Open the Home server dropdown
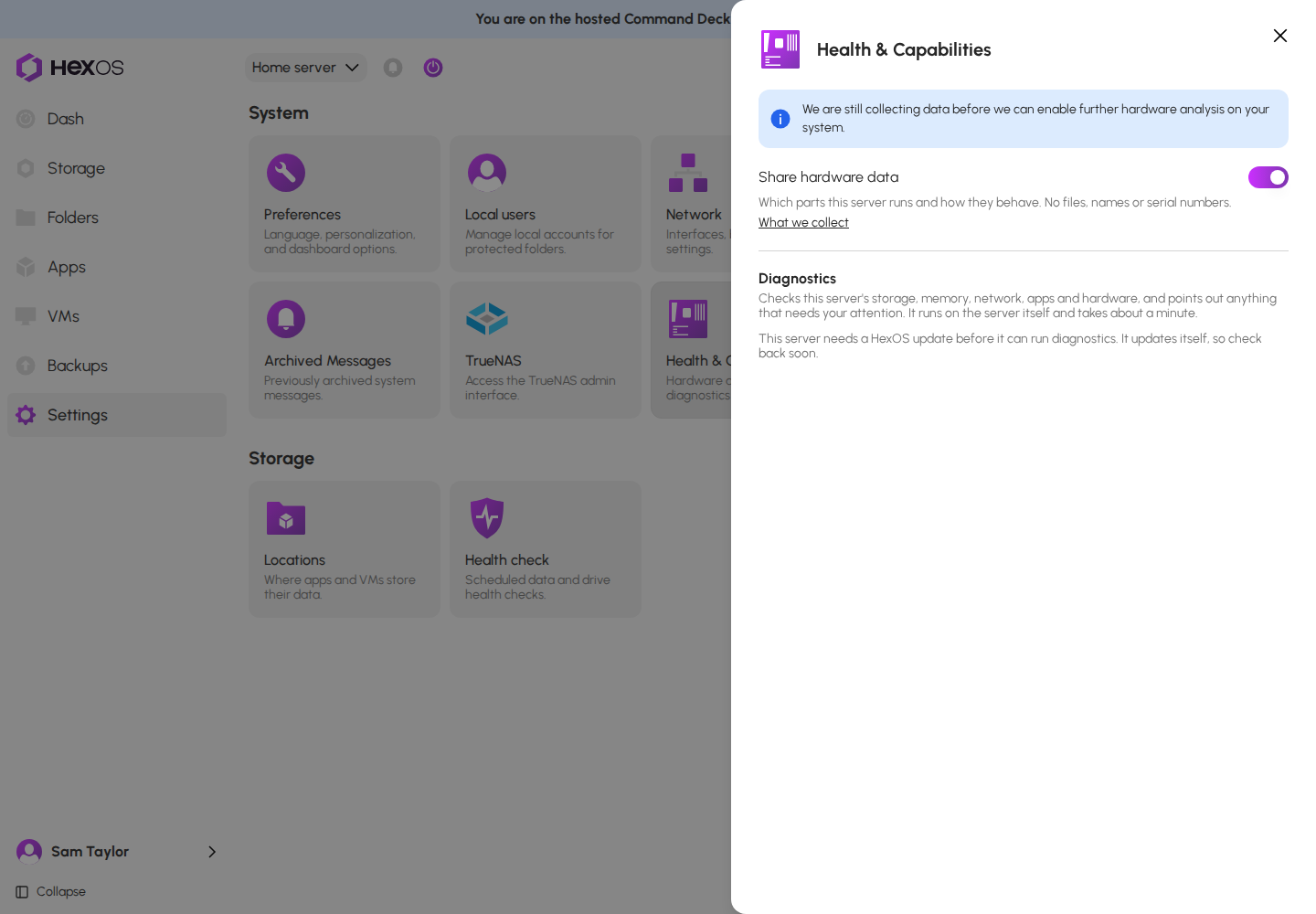Image resolution: width=1316 pixels, height=914 pixels. (305, 68)
